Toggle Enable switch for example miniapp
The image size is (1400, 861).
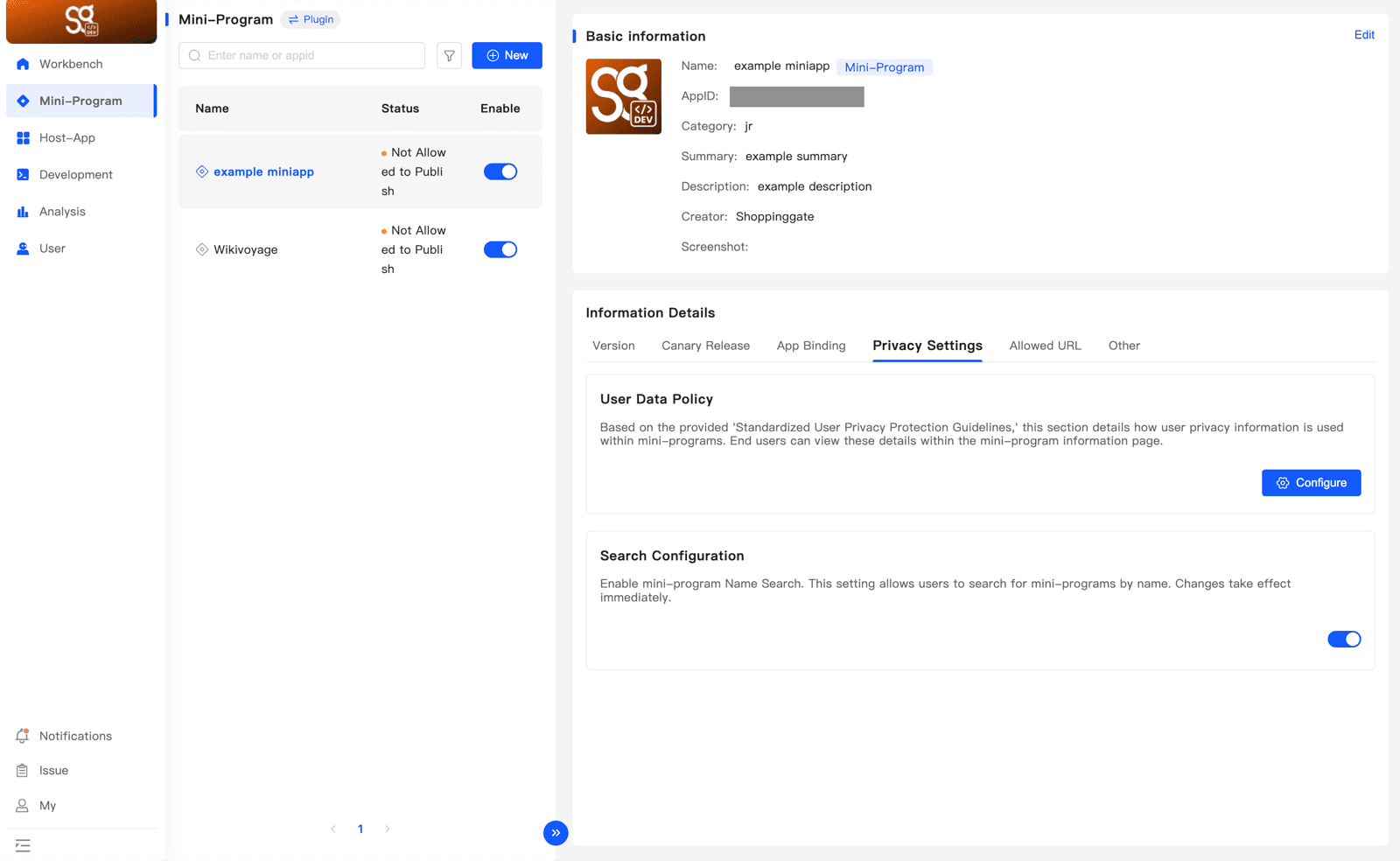coord(500,171)
